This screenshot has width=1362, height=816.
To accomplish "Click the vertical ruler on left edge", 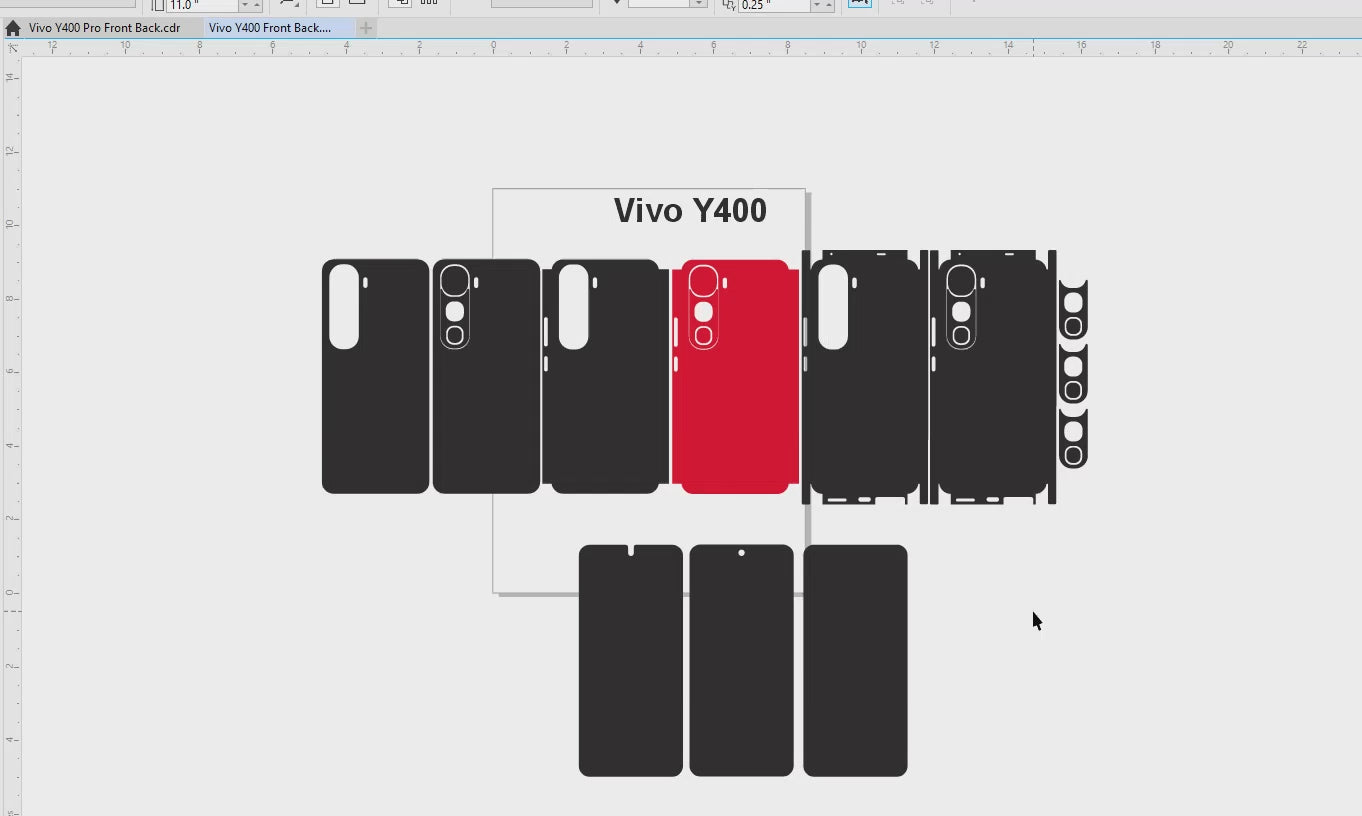I will coord(11,400).
